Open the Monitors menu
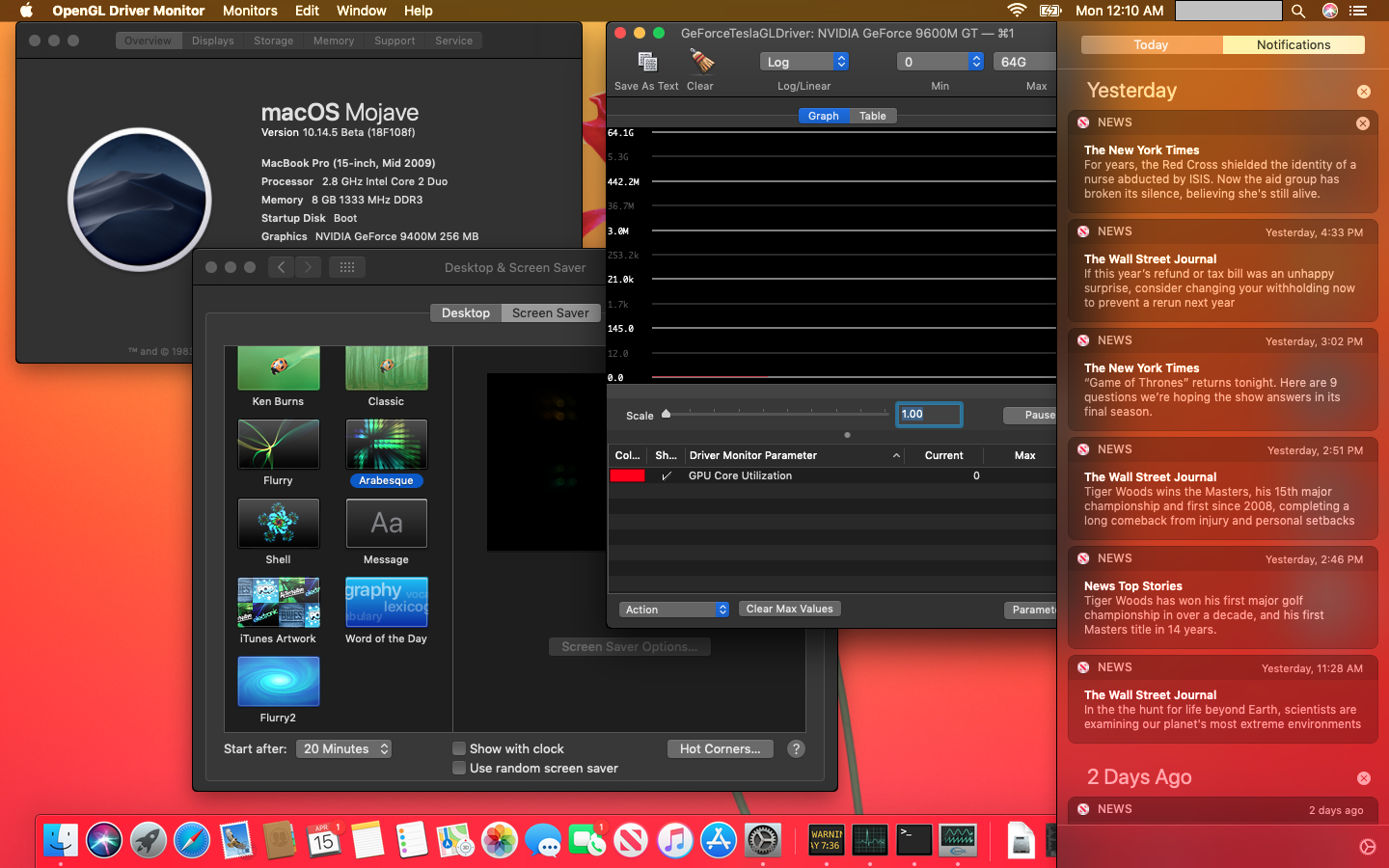1389x868 pixels. (x=250, y=11)
